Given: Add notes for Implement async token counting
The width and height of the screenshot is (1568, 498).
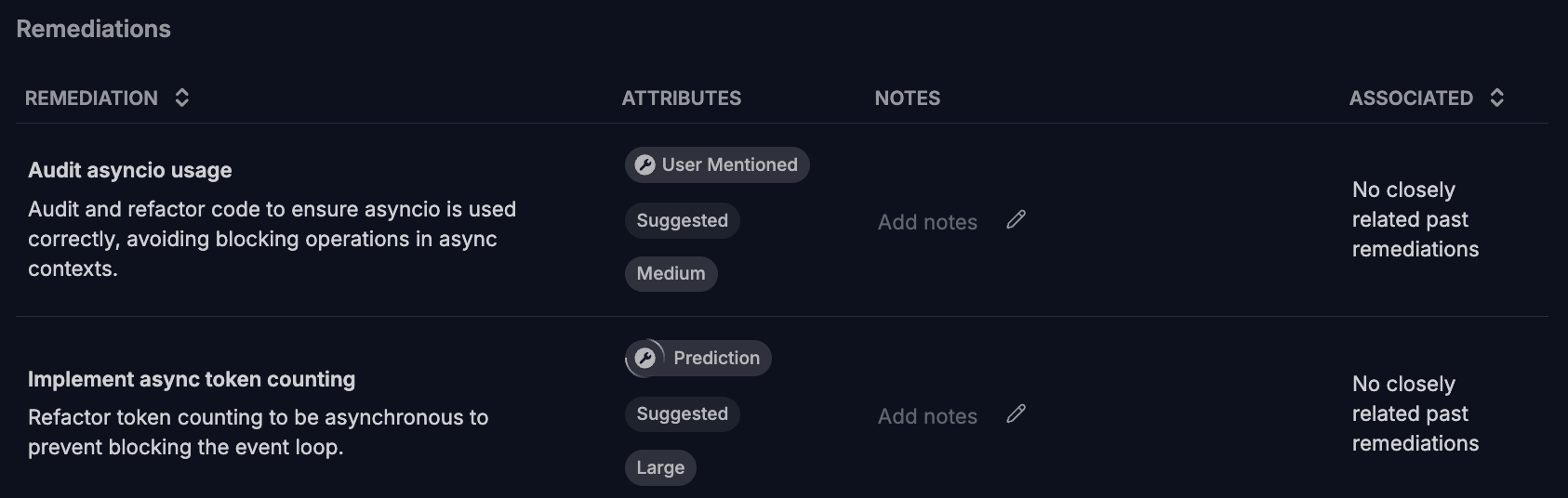Looking at the screenshot, I should click(927, 416).
